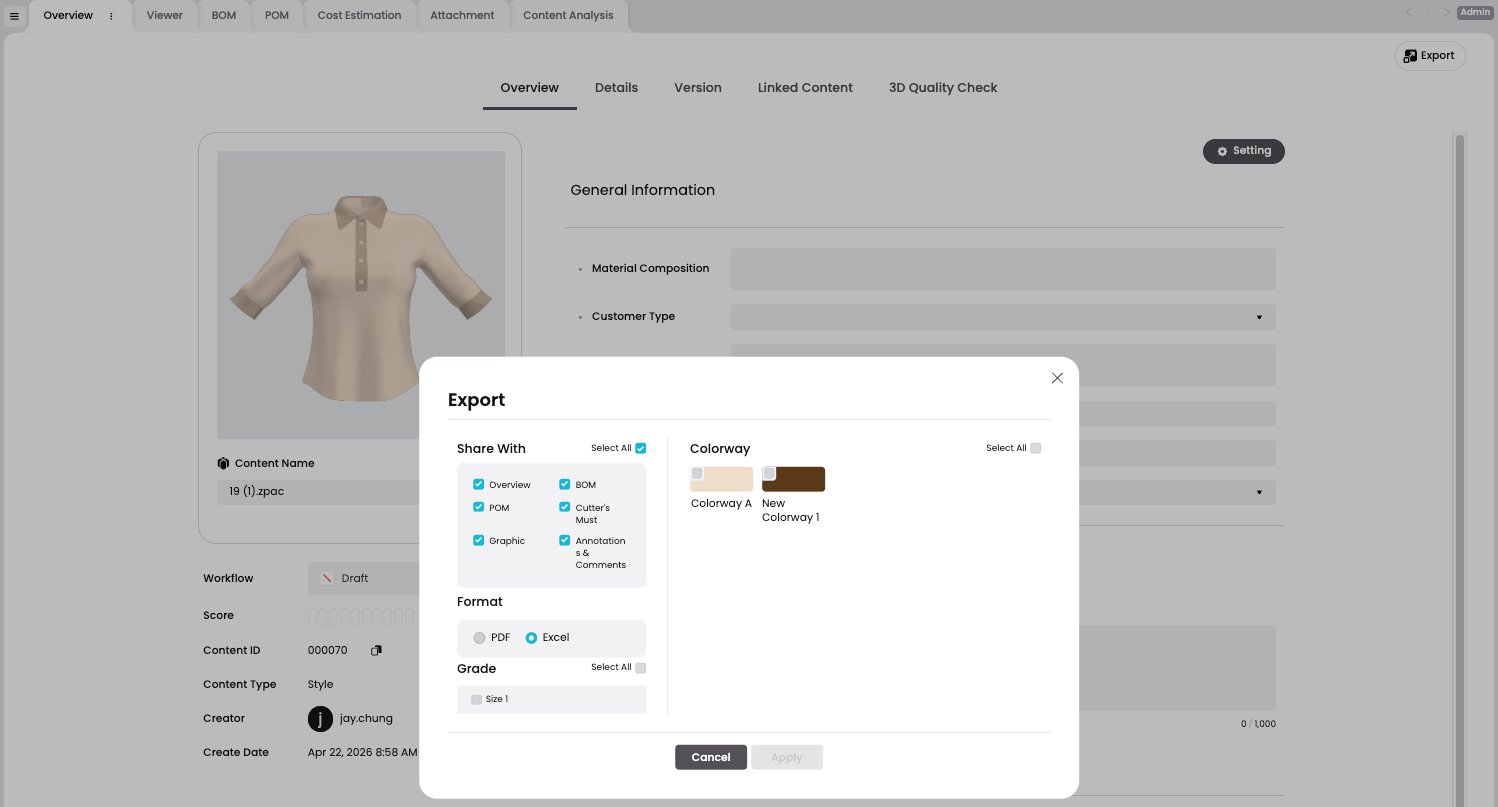Click the back arrow near Admin
1498x807 pixels.
click(x=1409, y=13)
